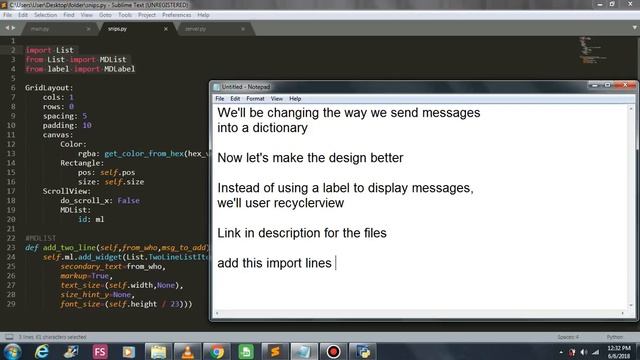The height and width of the screenshot is (360, 640).
Task: Click the red screen recorder taskbar icon
Action: coord(333,351)
